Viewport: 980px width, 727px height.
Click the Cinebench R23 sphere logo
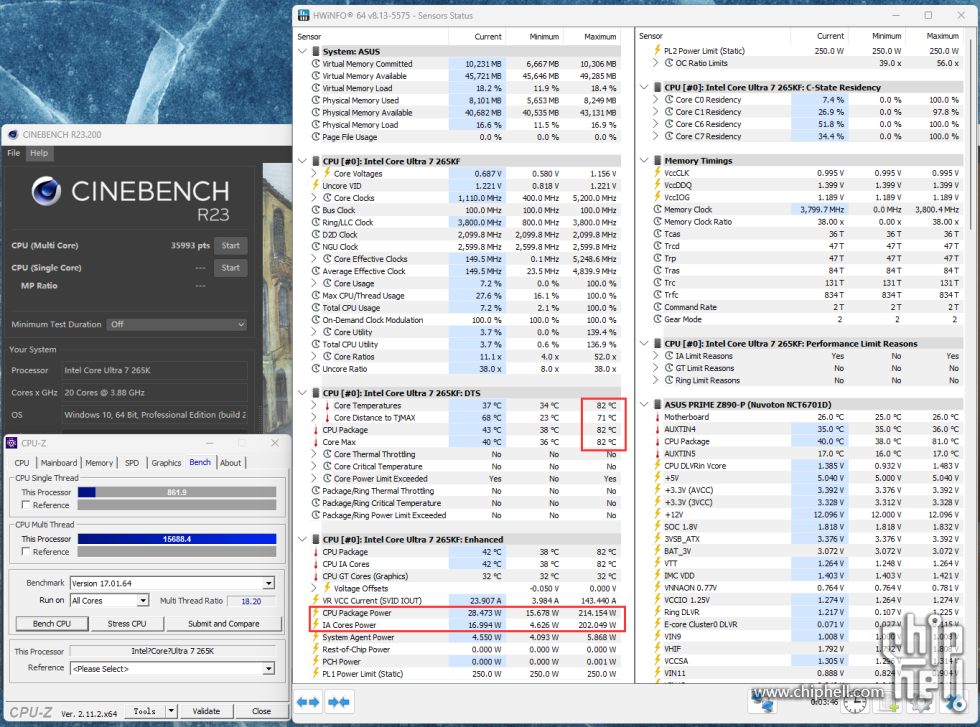click(46, 191)
